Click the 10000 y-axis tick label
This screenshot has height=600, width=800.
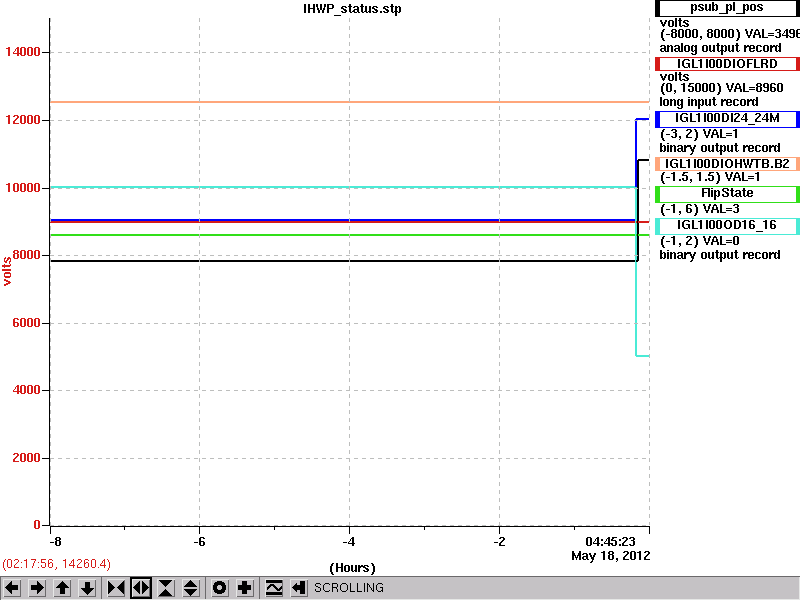[x=22, y=188]
